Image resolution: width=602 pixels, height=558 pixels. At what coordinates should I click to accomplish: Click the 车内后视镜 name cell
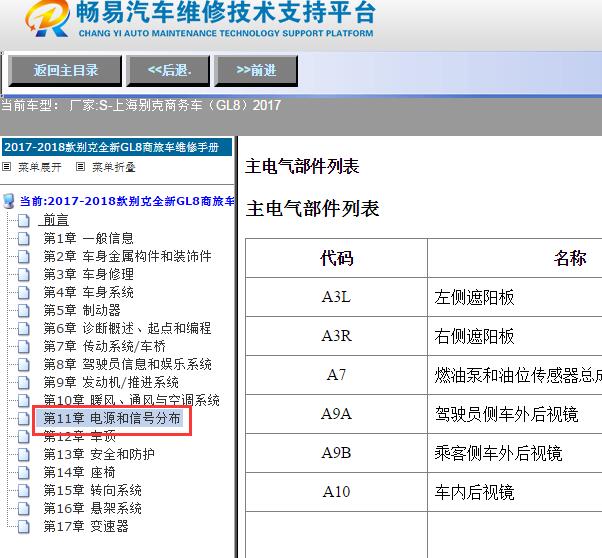tap(514, 492)
